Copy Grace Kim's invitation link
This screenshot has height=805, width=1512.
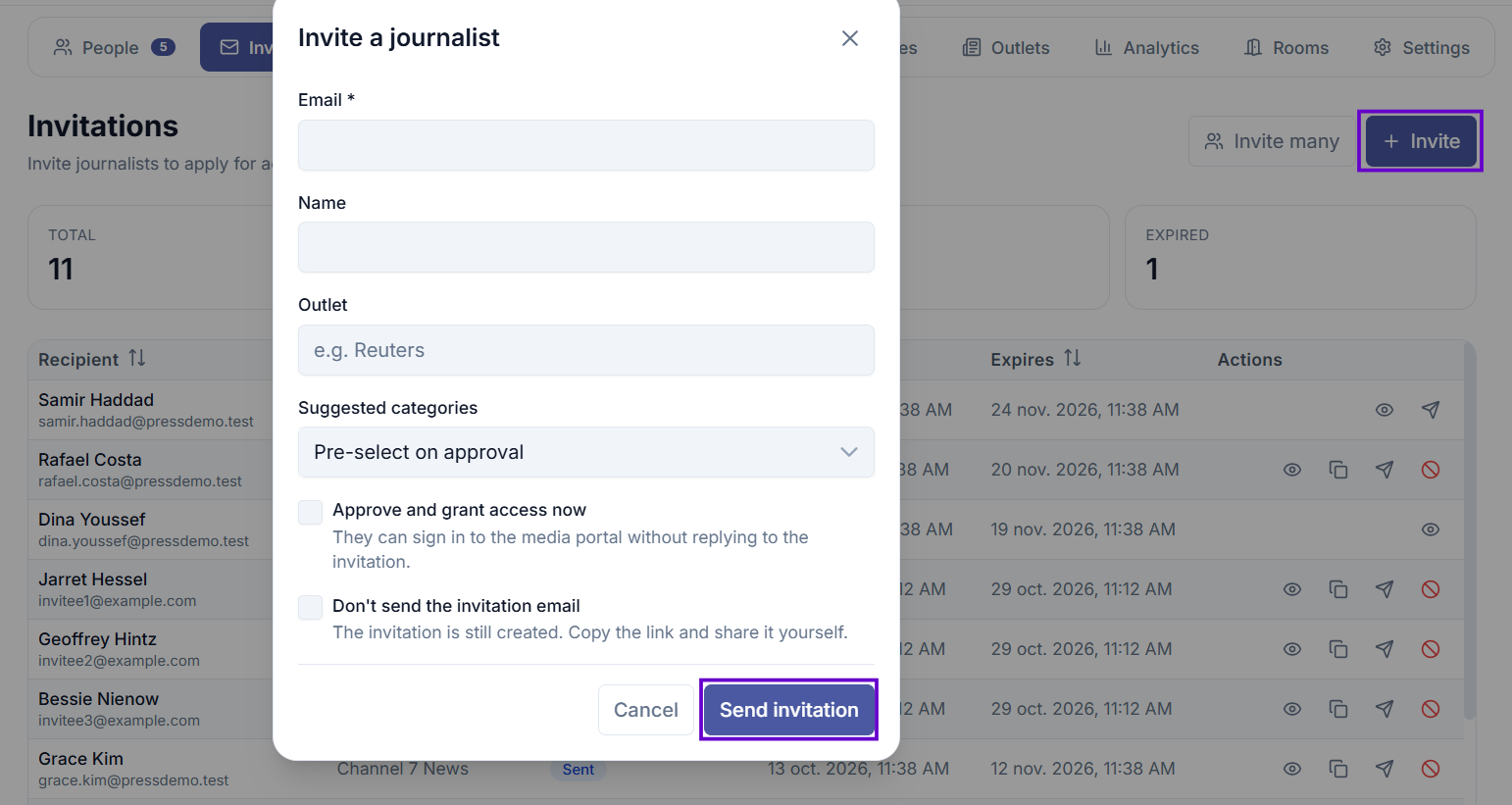1338,769
